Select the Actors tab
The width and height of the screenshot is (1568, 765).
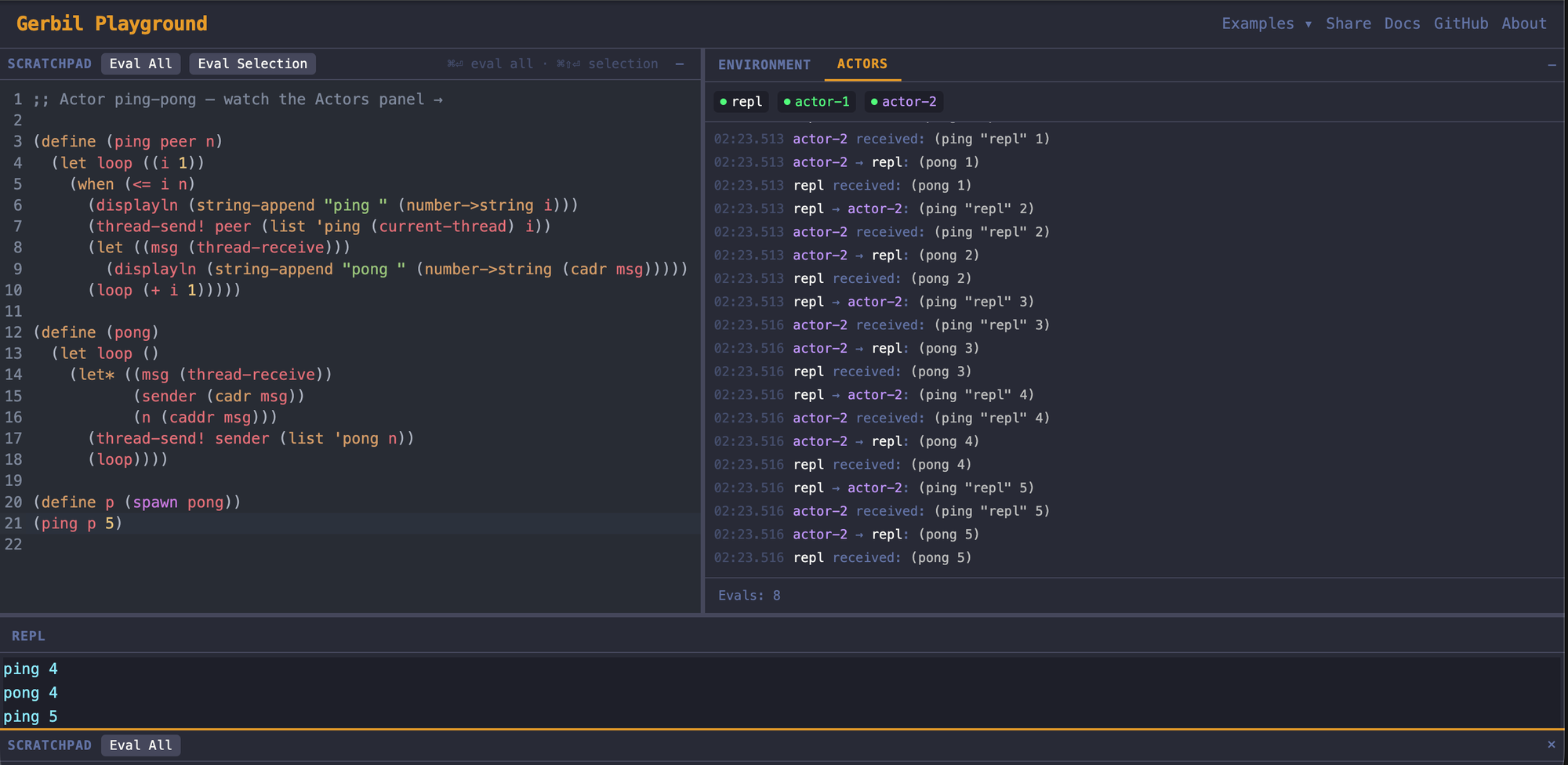[862, 64]
